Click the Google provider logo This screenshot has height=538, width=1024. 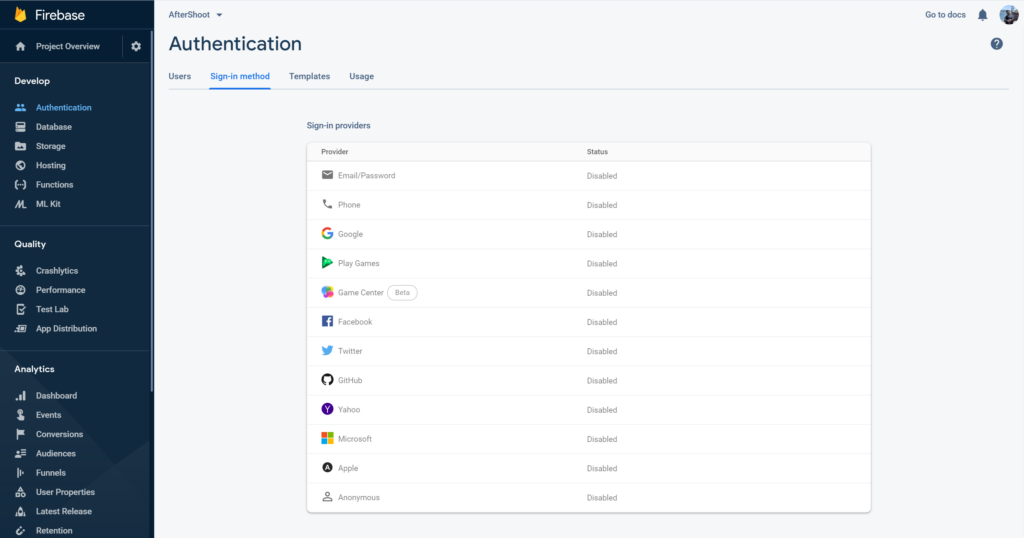coord(327,234)
